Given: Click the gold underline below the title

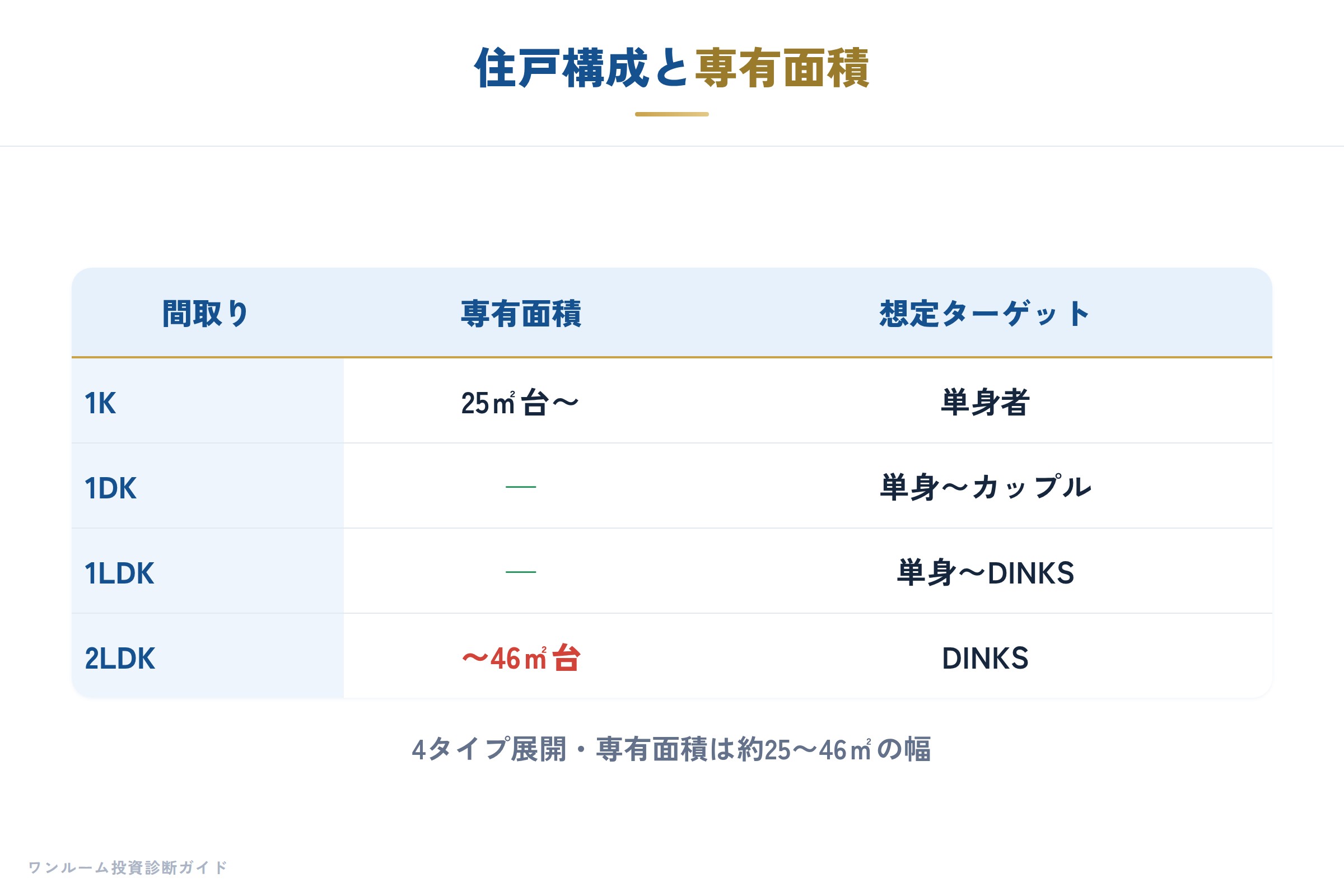Looking at the screenshot, I should (x=672, y=114).
